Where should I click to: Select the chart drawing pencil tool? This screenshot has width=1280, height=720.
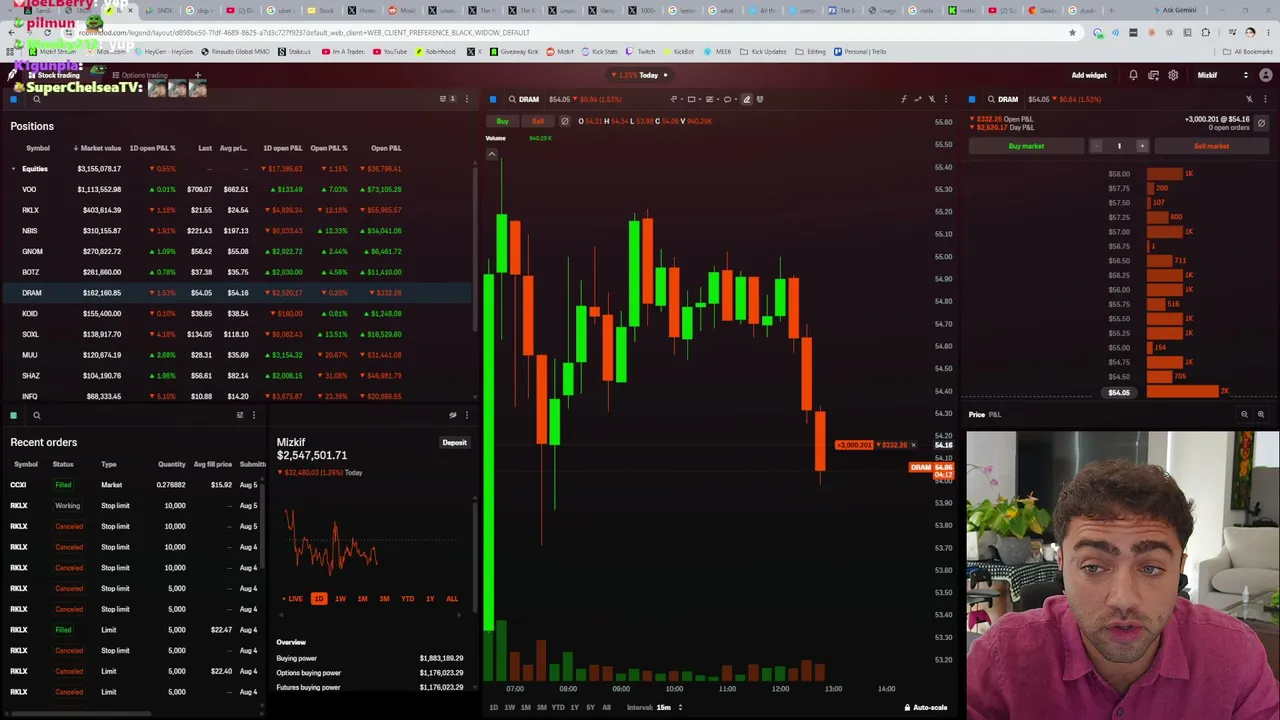point(746,99)
